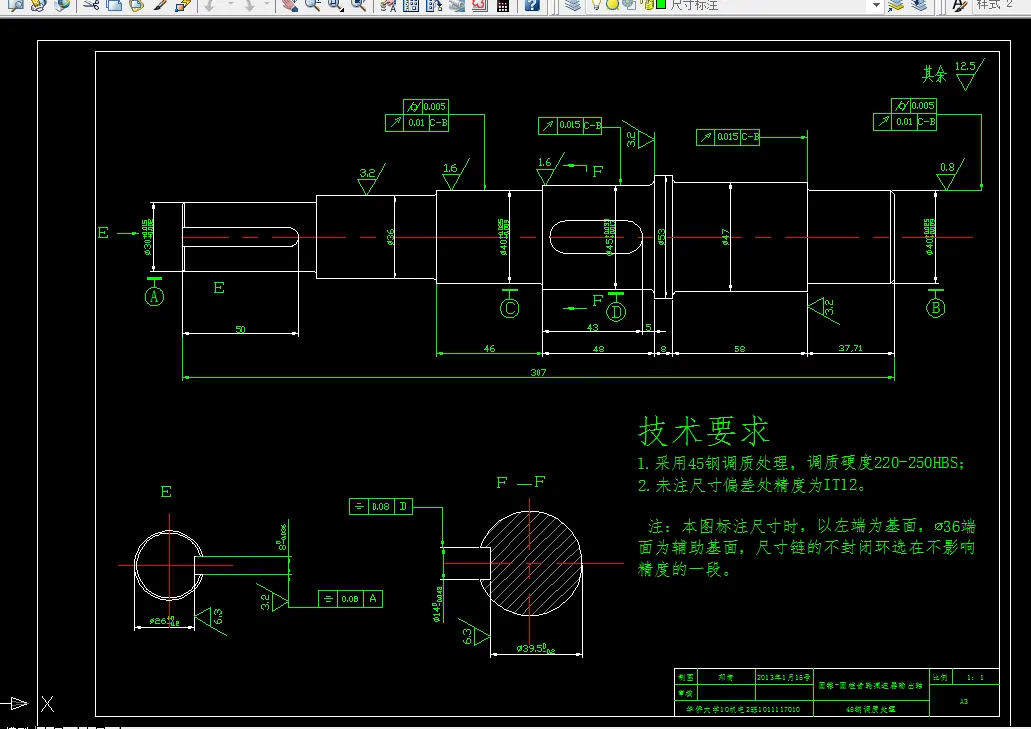The width and height of the screenshot is (1031, 729).
Task: Open Markup Set Manager icon
Action: pos(479,5)
